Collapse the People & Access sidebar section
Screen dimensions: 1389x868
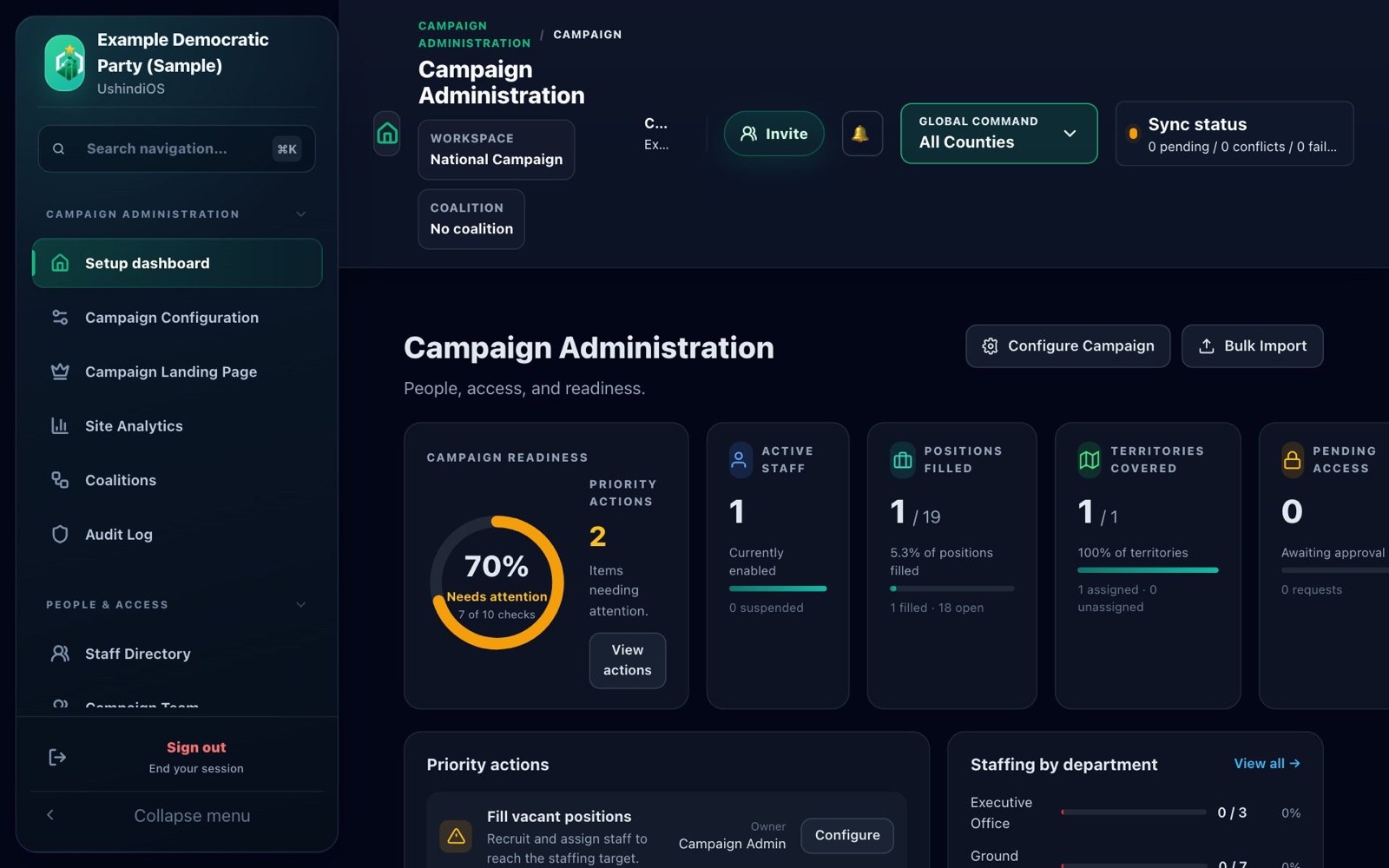coord(301,605)
